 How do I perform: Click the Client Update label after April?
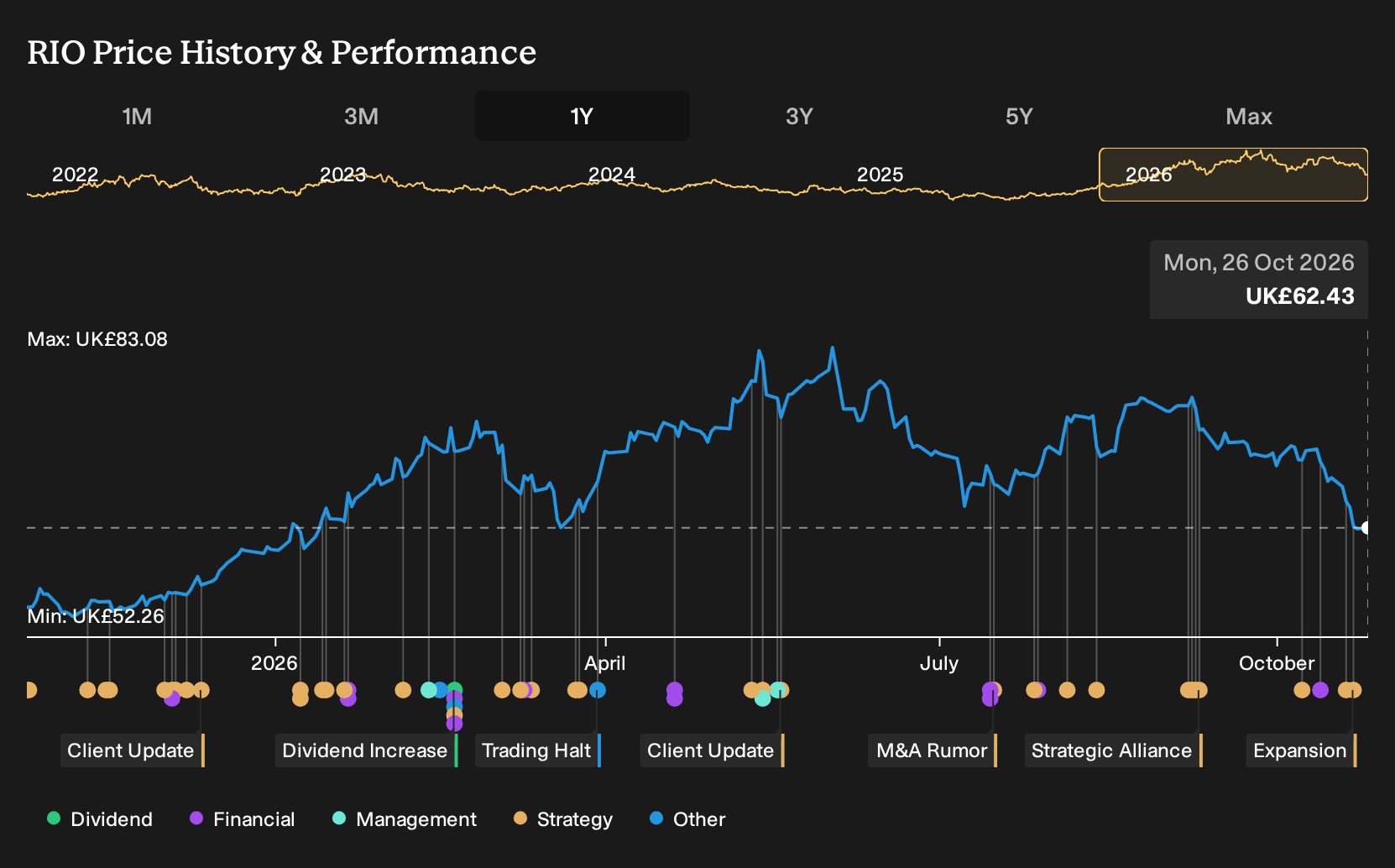coord(711,750)
